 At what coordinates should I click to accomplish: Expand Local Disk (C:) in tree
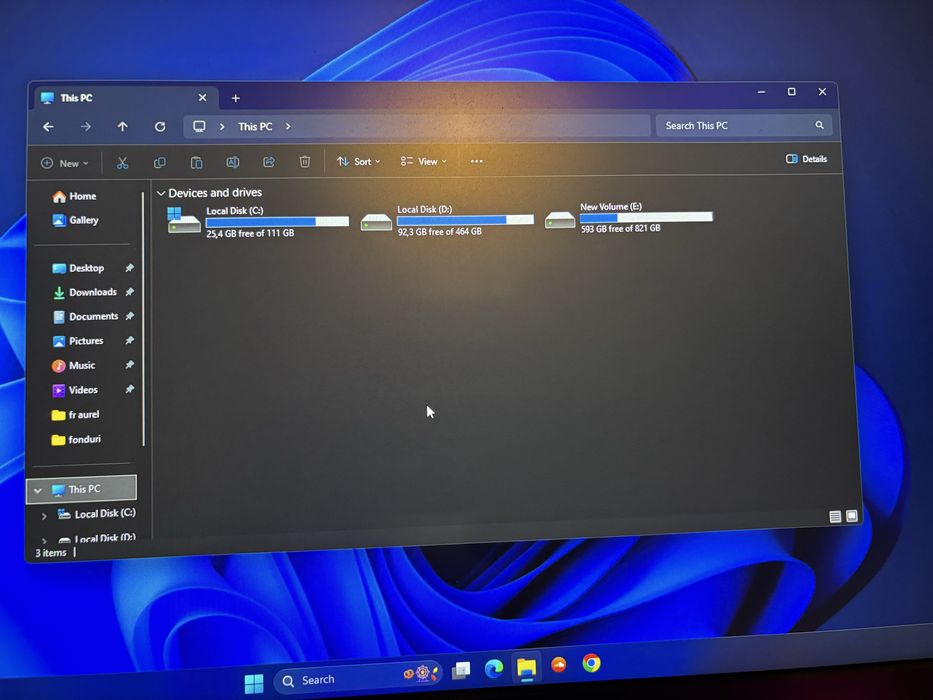click(x=43, y=515)
